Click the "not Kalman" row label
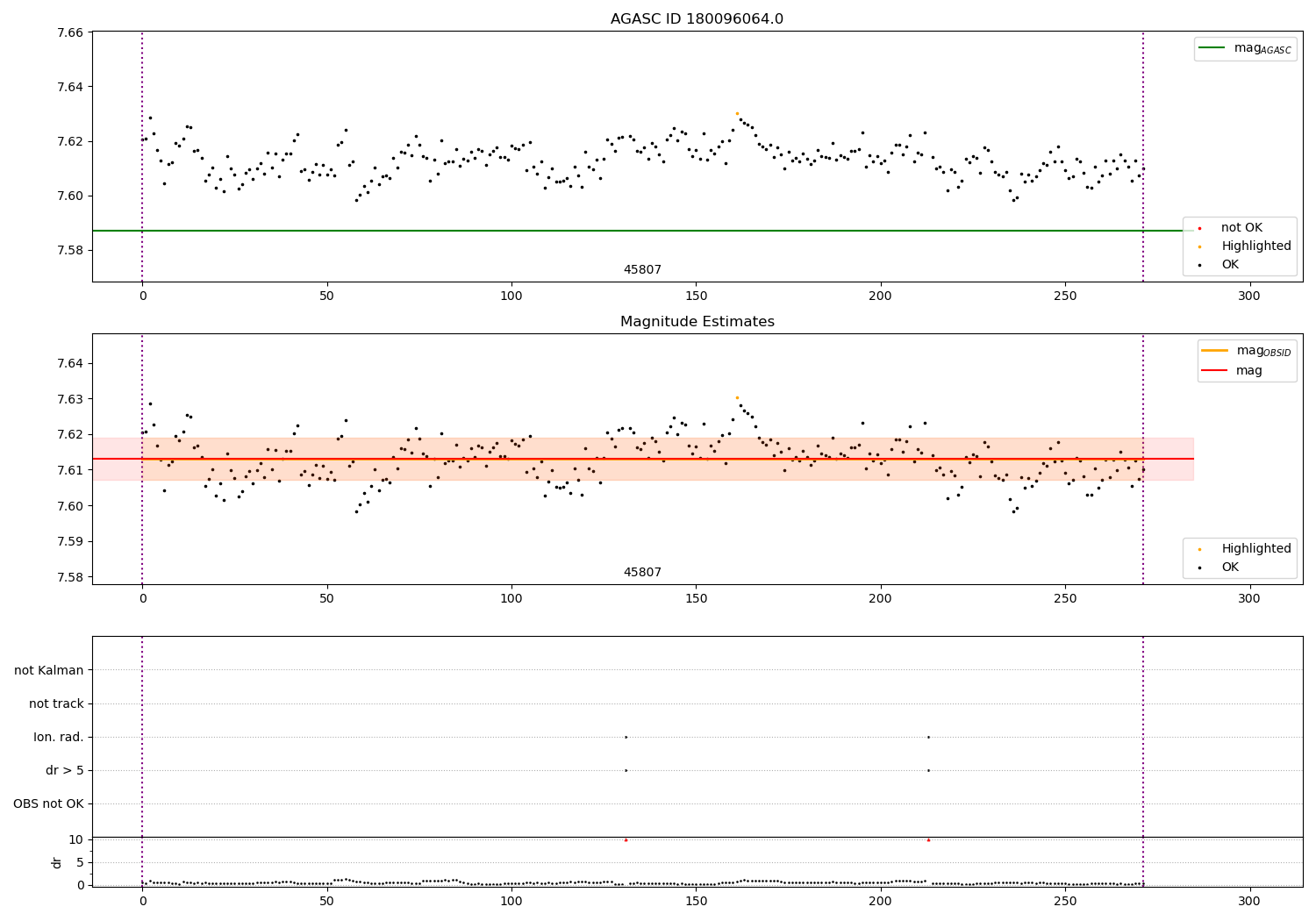 click(49, 670)
